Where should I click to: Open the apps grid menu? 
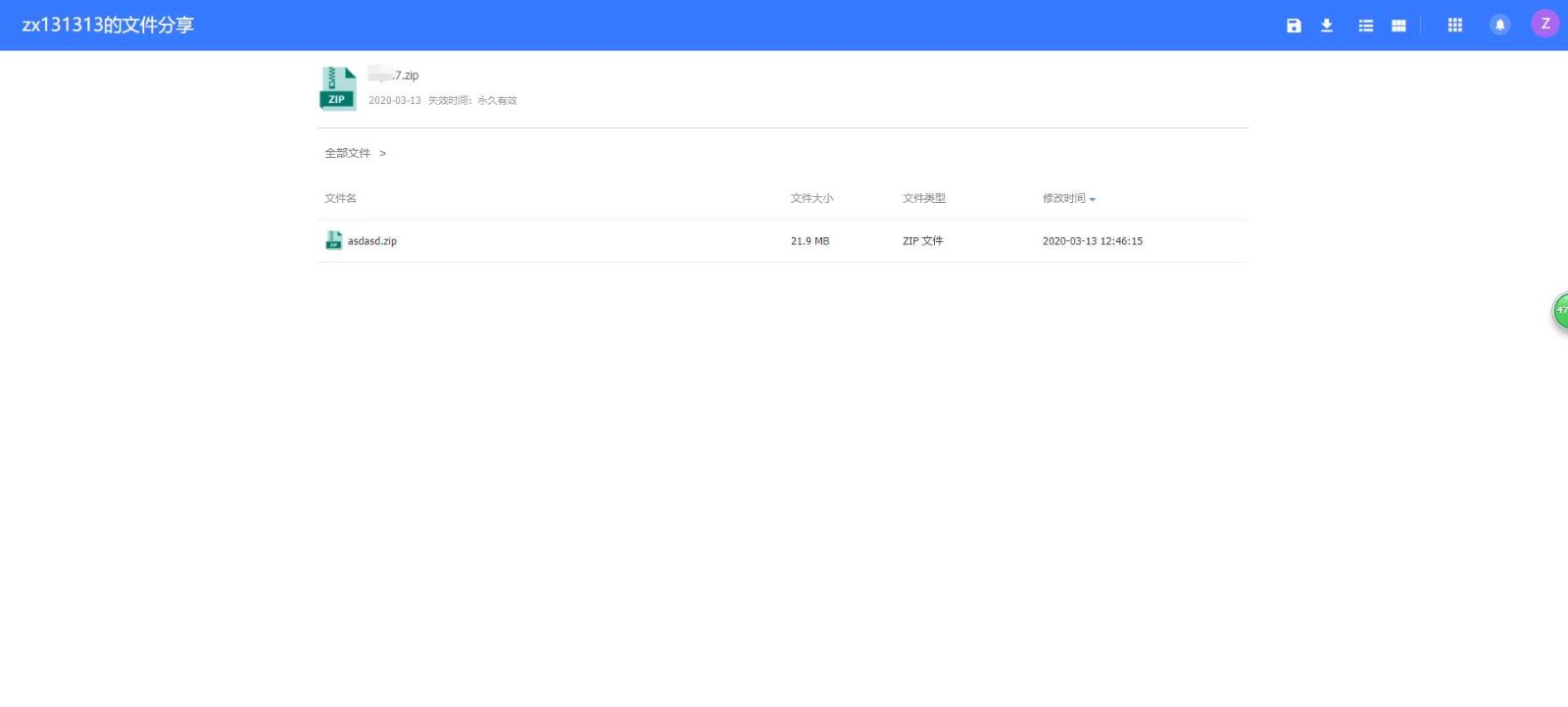pyautogui.click(x=1454, y=25)
